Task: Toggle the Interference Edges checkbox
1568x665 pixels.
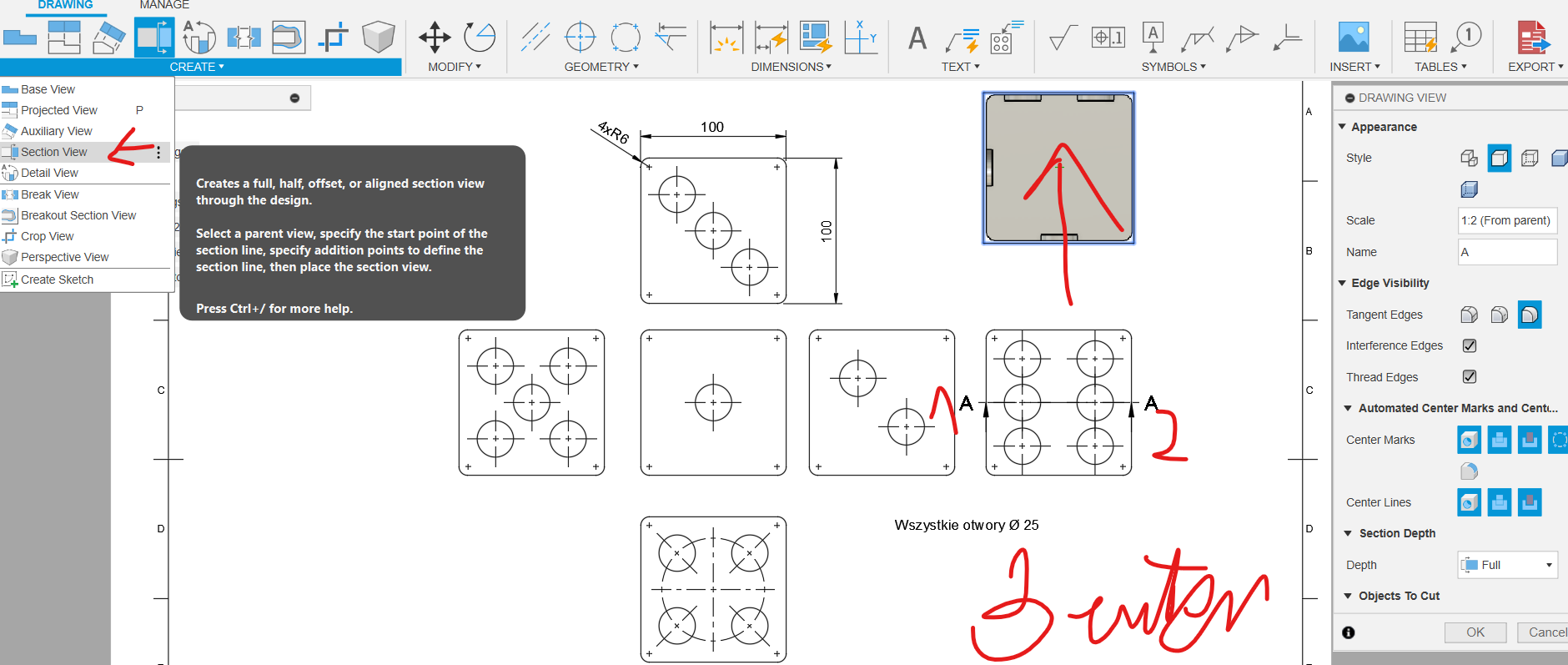Action: tap(1470, 345)
